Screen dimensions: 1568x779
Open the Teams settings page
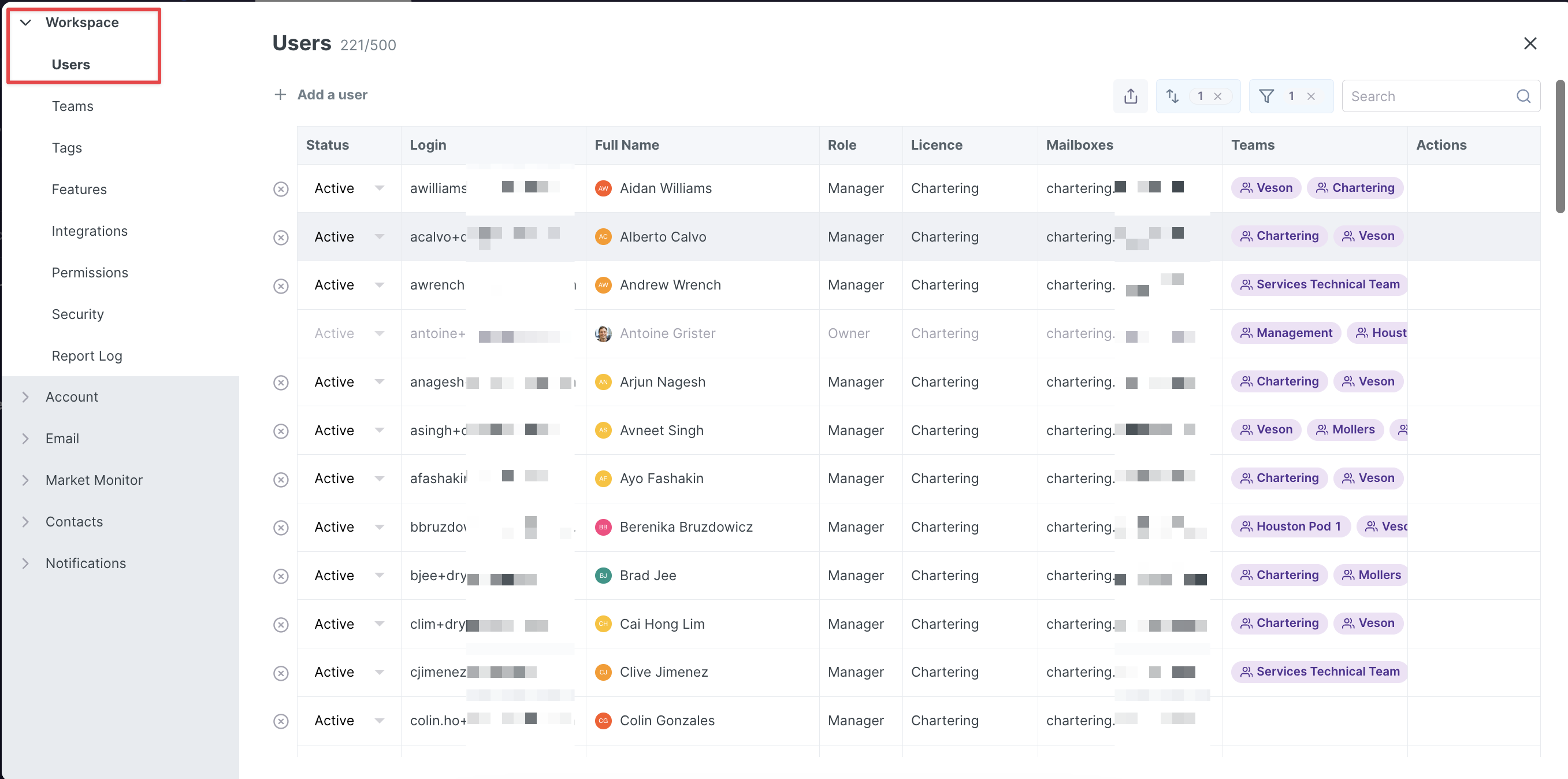coord(72,106)
